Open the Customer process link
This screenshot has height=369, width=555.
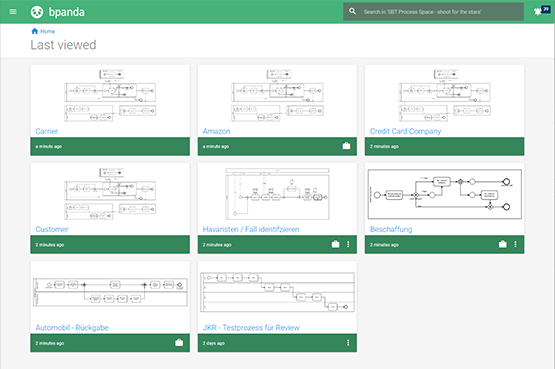(52, 229)
